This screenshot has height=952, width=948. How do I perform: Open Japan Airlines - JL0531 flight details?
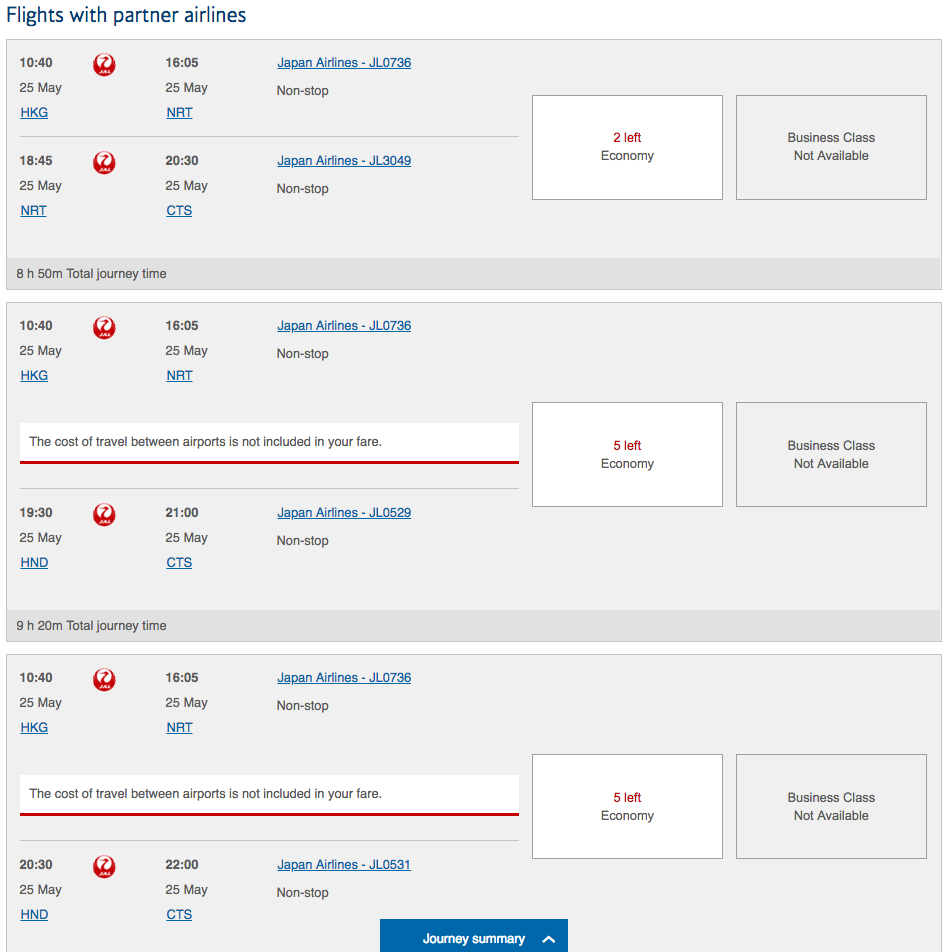coord(344,865)
